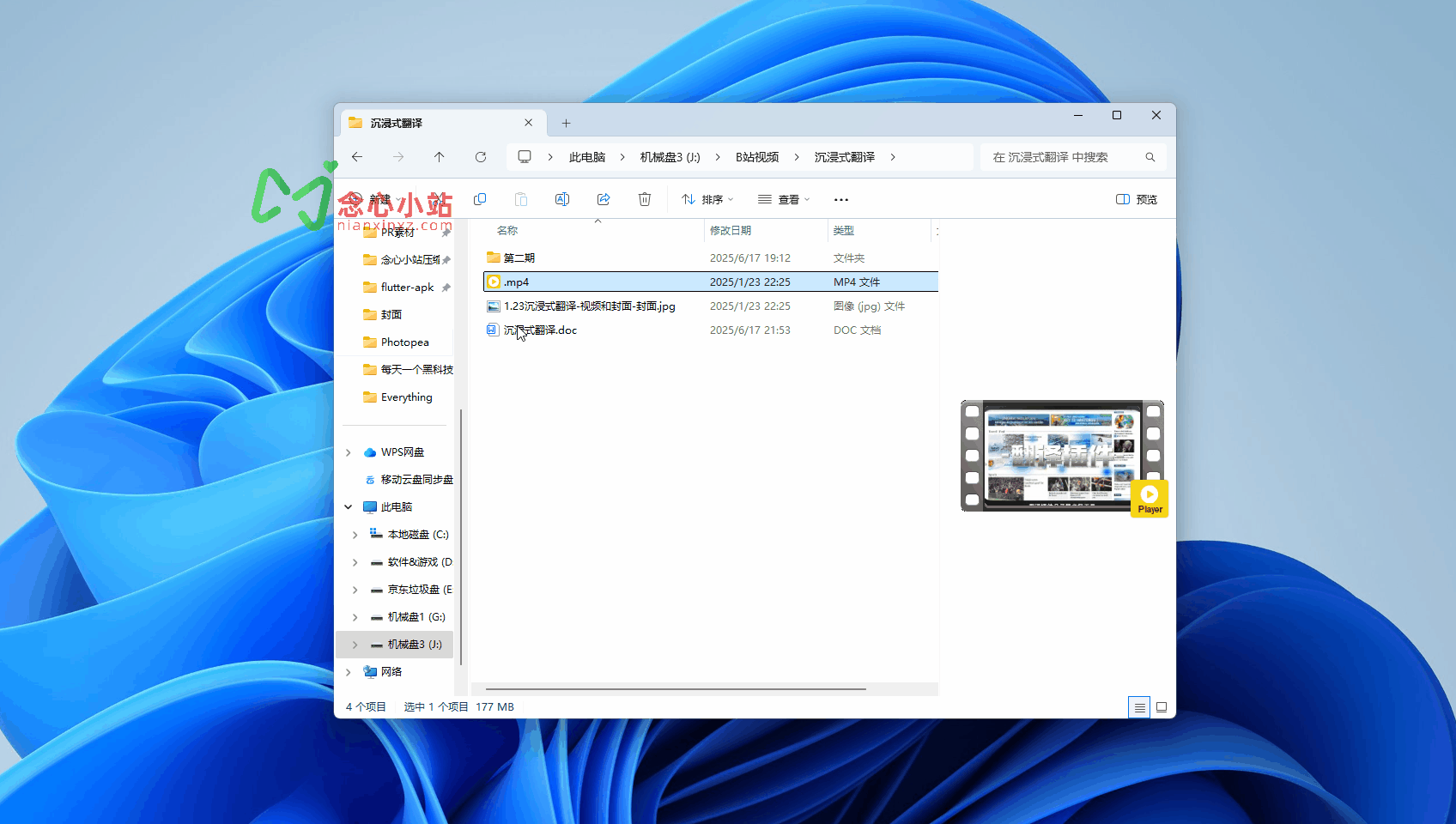Expand 软件&游戏 (D drive node
The height and width of the screenshot is (824, 1456).
click(x=355, y=562)
